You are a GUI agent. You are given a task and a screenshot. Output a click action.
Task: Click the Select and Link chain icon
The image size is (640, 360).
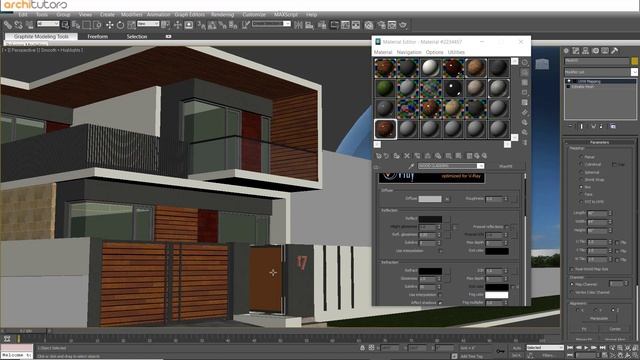pyautogui.click(x=8, y=25)
